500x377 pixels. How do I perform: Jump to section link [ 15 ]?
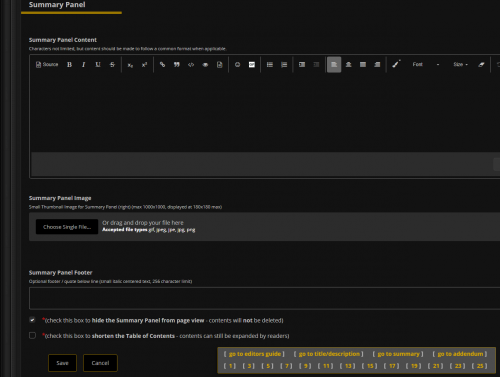pos(370,366)
